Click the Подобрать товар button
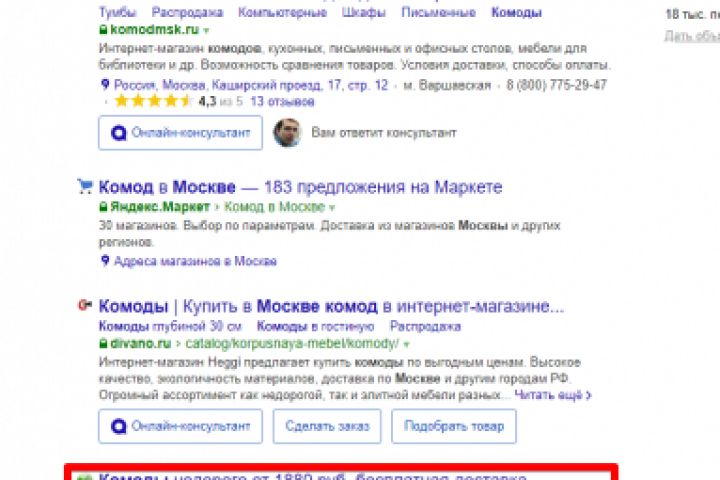 [x=454, y=426]
